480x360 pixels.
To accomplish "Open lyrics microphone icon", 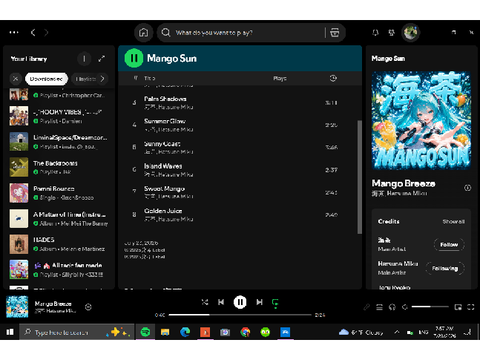I will coord(366,307).
